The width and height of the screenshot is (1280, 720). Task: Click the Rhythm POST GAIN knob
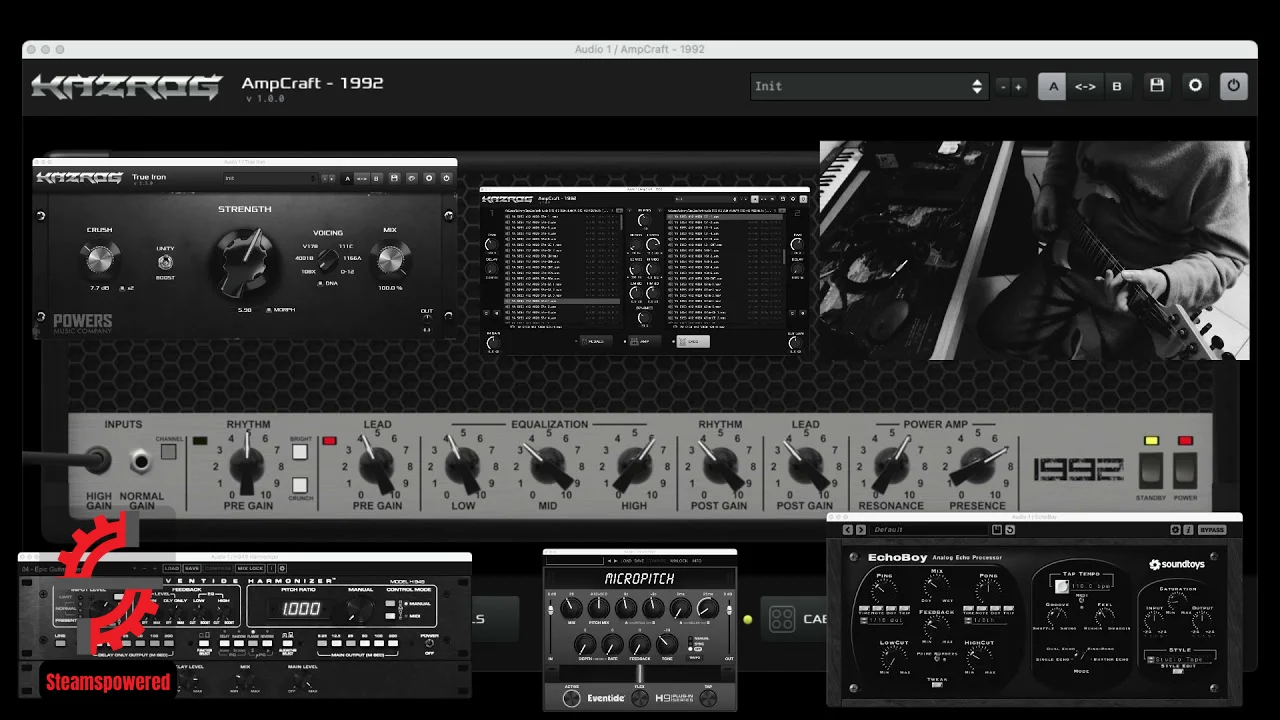coord(719,466)
